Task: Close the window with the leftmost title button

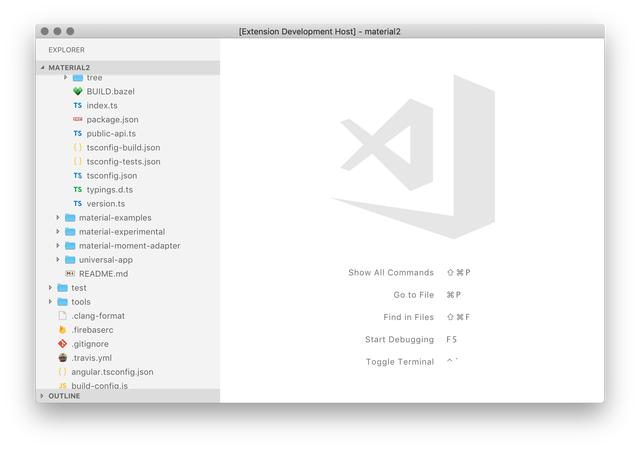Action: tap(45, 31)
